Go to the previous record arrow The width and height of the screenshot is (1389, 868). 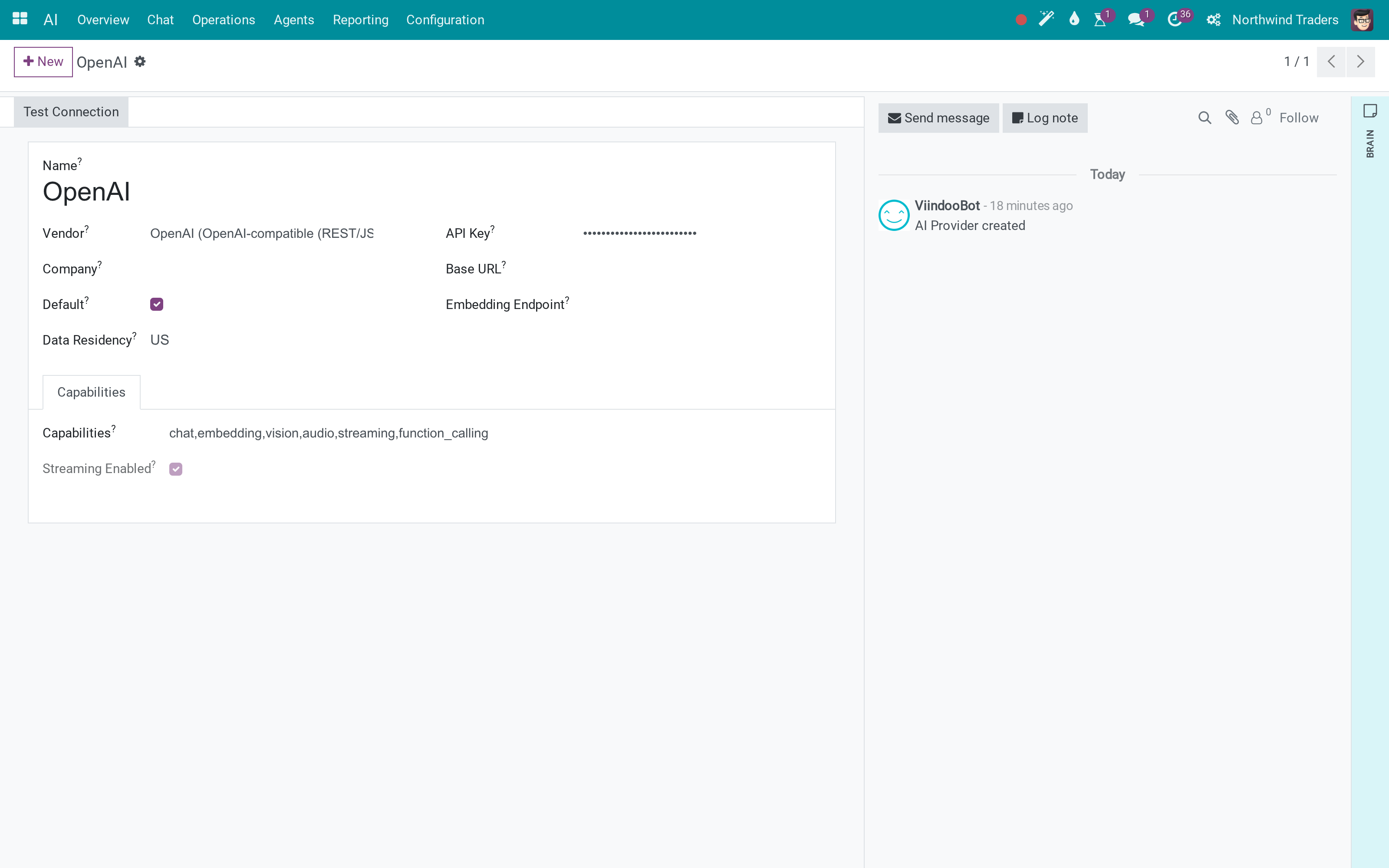click(x=1332, y=62)
